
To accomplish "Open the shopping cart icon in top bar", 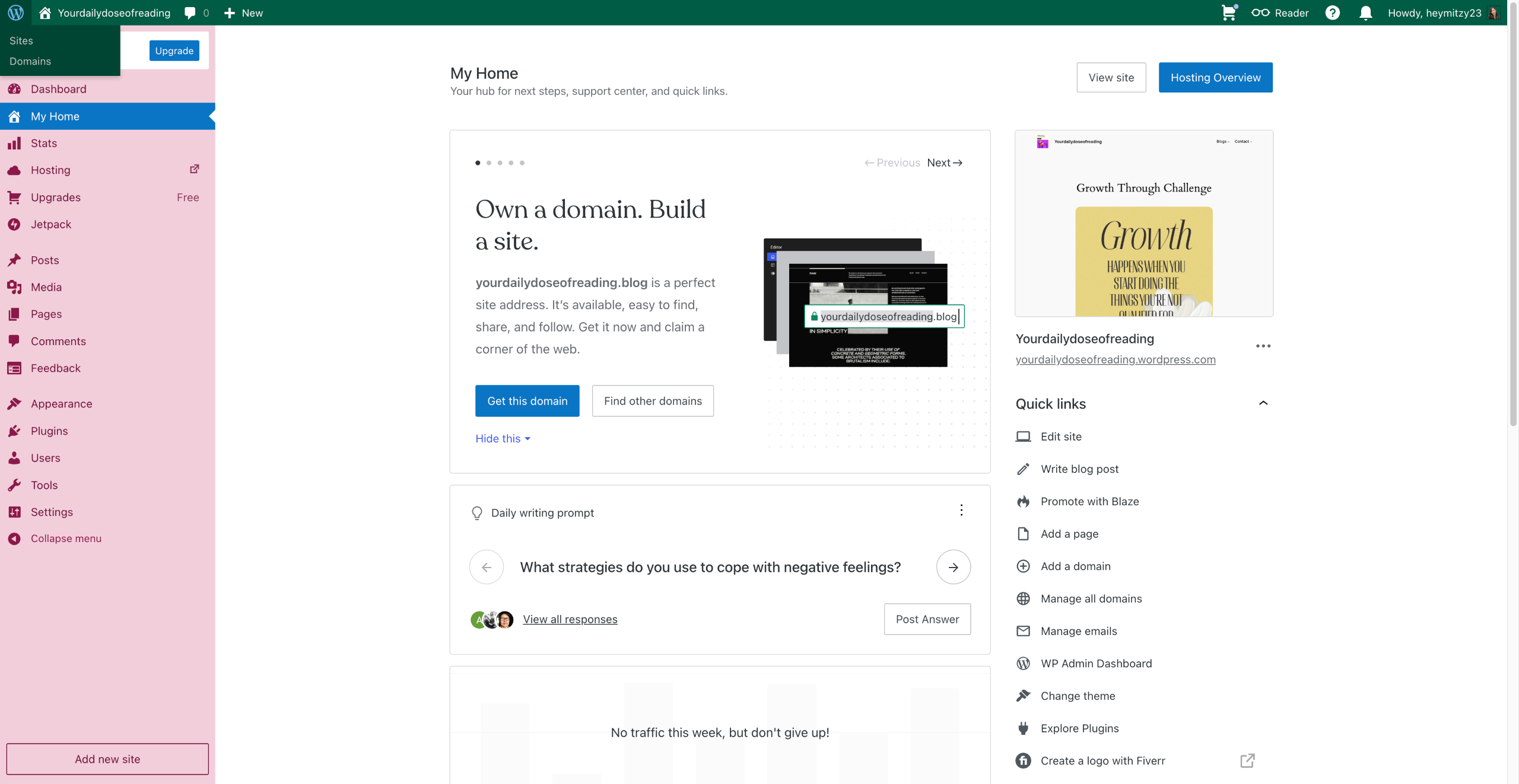I will [x=1228, y=12].
